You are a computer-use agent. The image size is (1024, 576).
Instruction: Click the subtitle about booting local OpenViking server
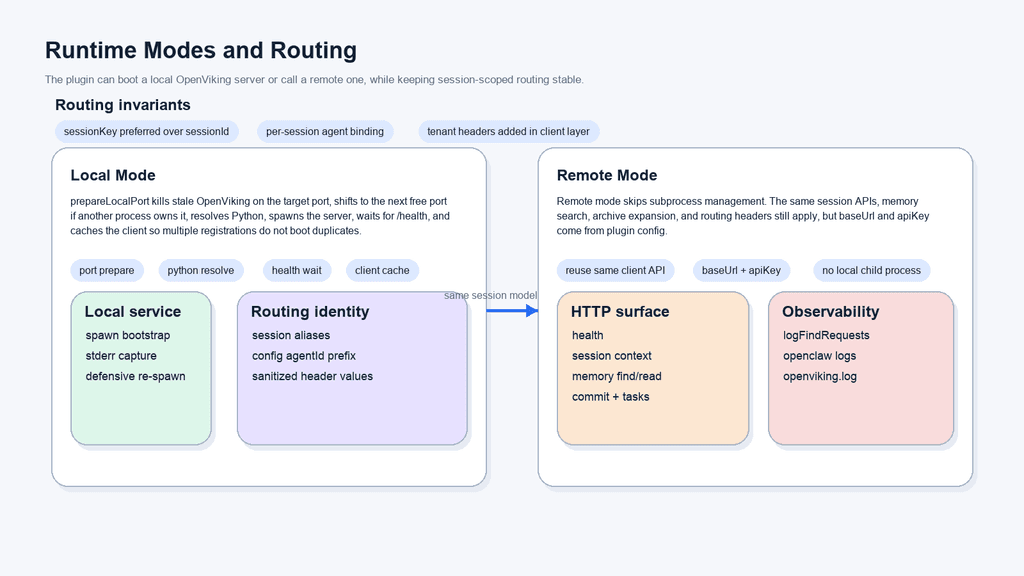(x=314, y=80)
